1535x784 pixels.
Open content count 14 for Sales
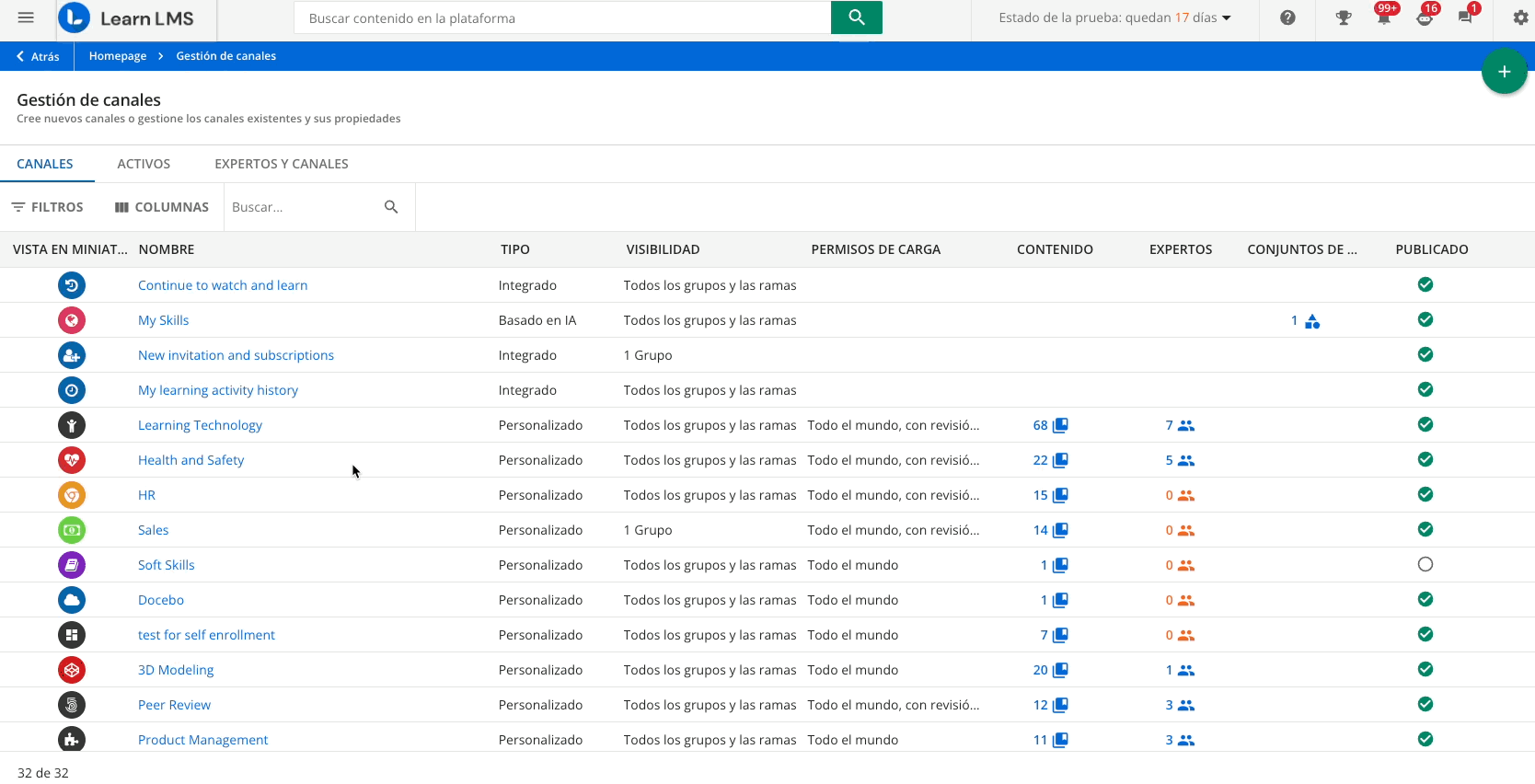pyautogui.click(x=1050, y=530)
